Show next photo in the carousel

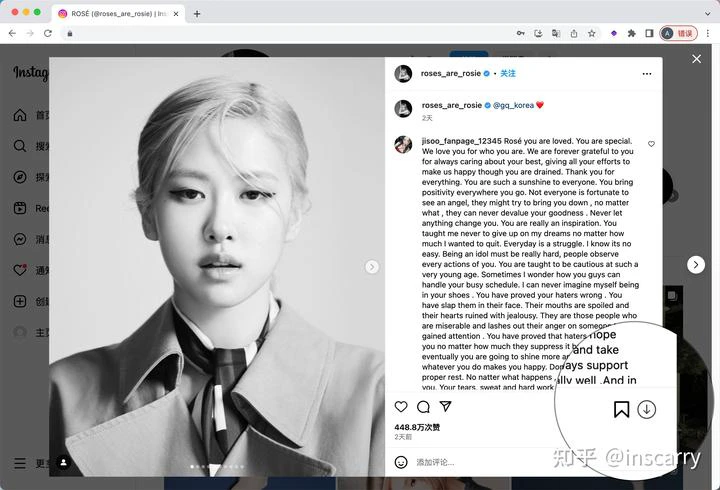[372, 267]
